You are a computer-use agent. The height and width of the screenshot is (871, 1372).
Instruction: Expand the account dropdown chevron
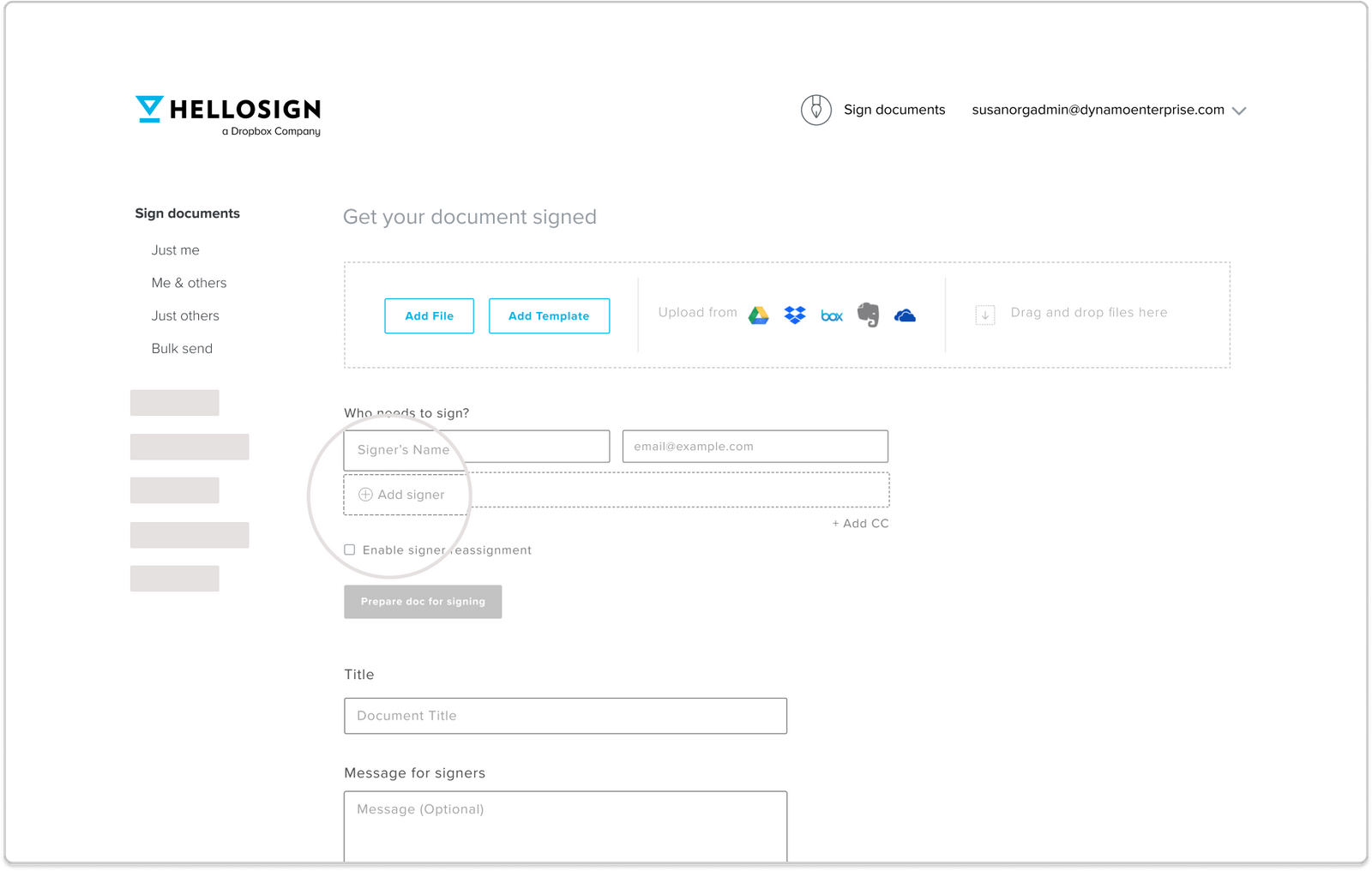[1239, 111]
